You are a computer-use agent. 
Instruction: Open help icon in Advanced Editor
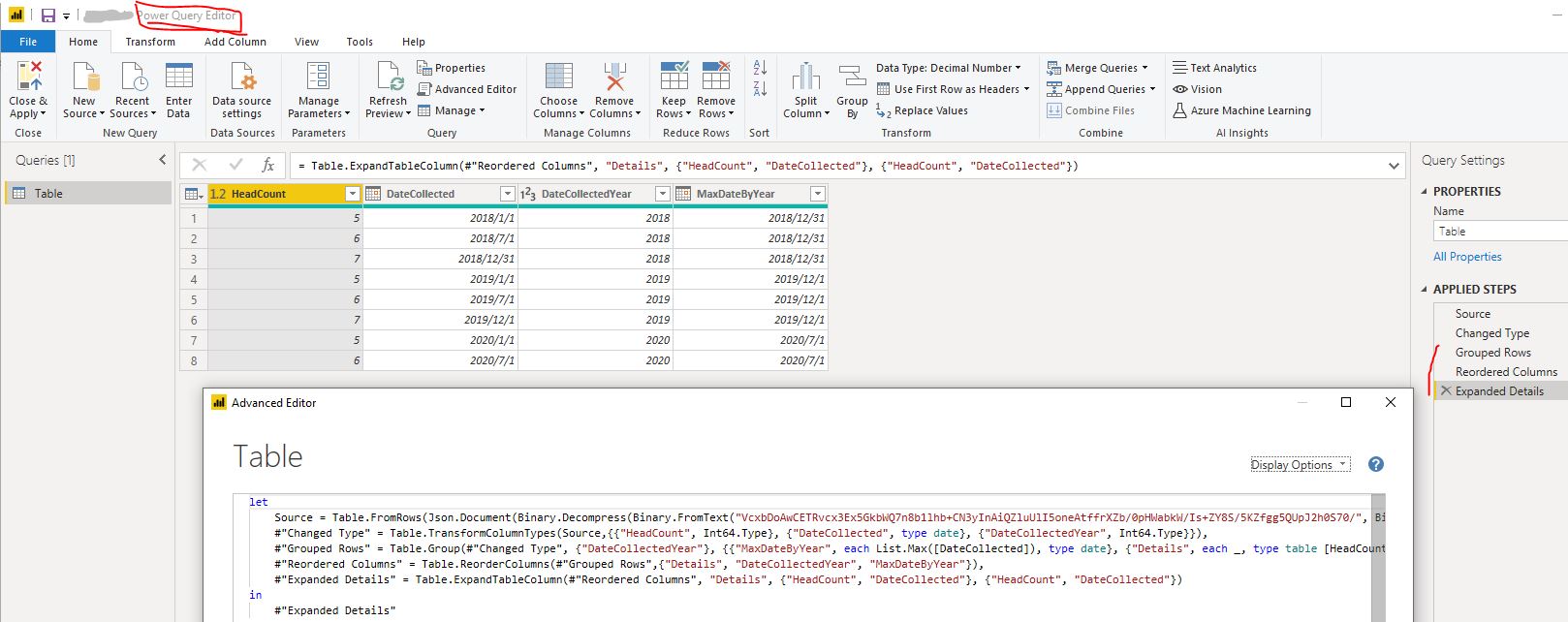pyautogui.click(x=1376, y=464)
